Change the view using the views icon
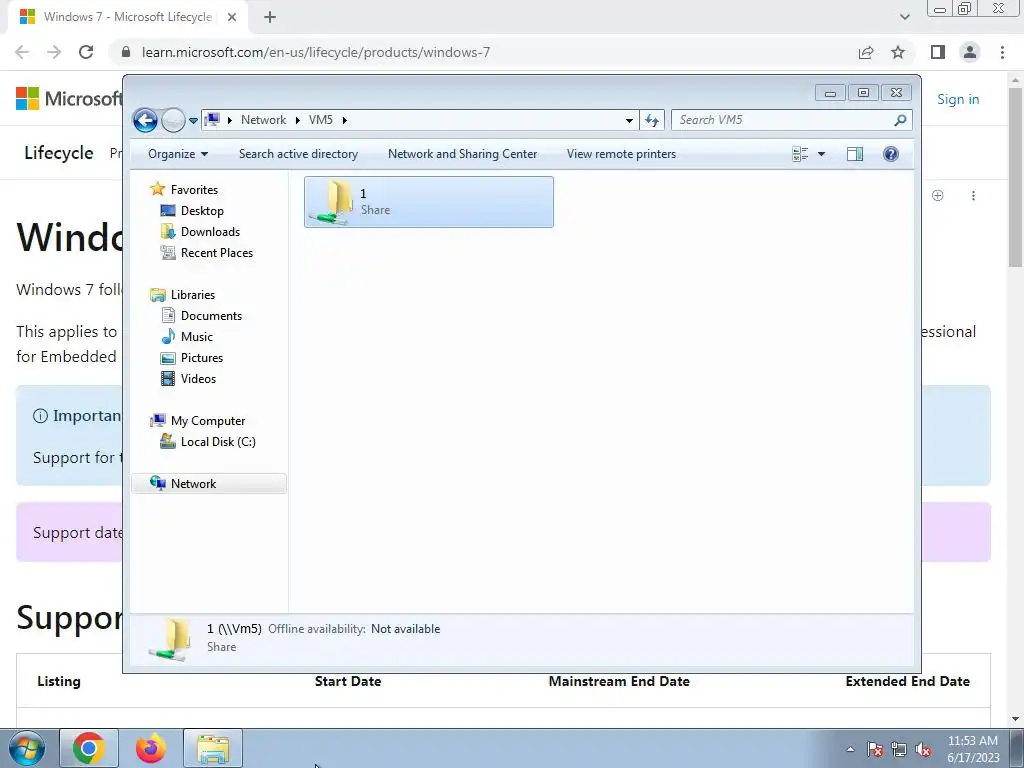Screen dimensions: 1024x768 point(800,154)
